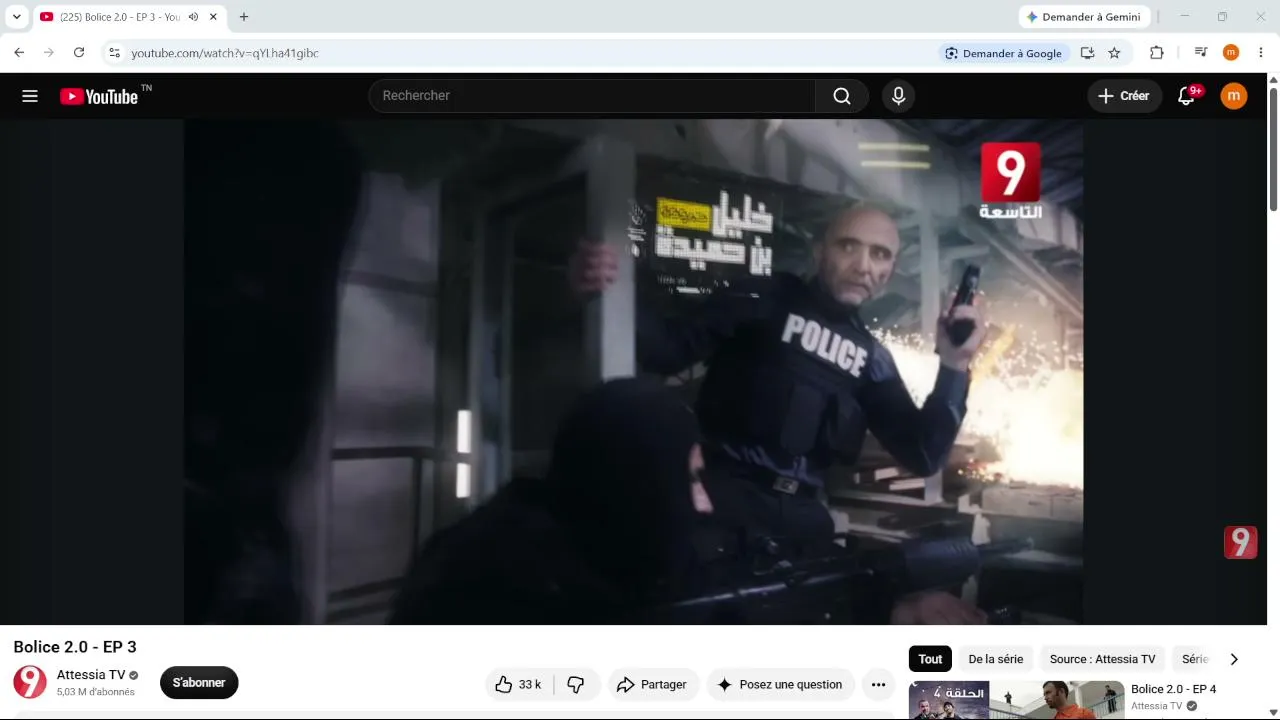Image resolution: width=1280 pixels, height=720 pixels.
Task: Show more filter chips with the arrow
Action: [x=1234, y=659]
